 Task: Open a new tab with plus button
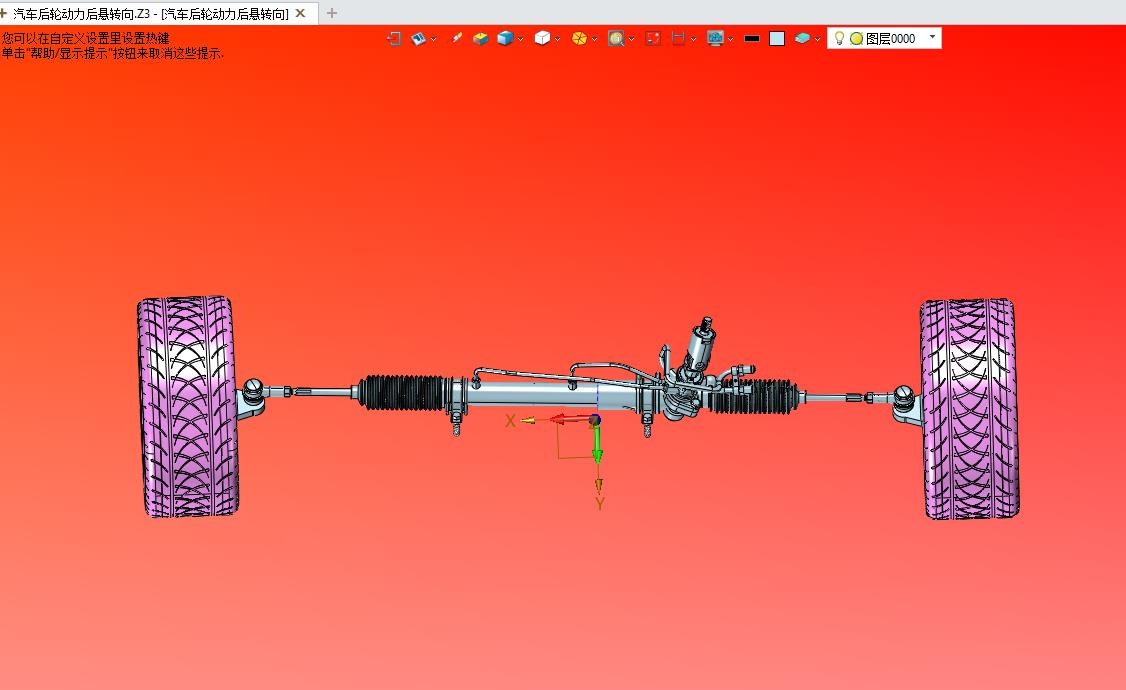tap(332, 13)
